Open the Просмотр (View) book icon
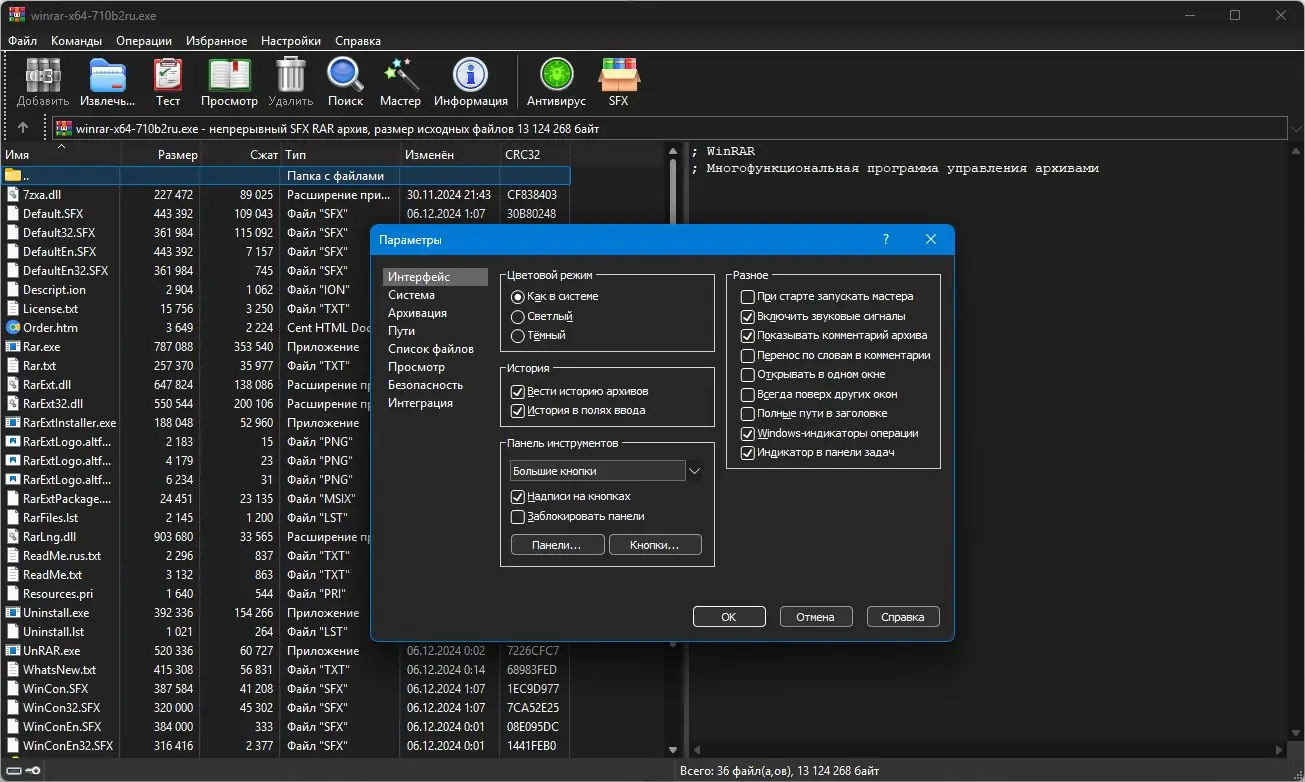 coord(229,77)
